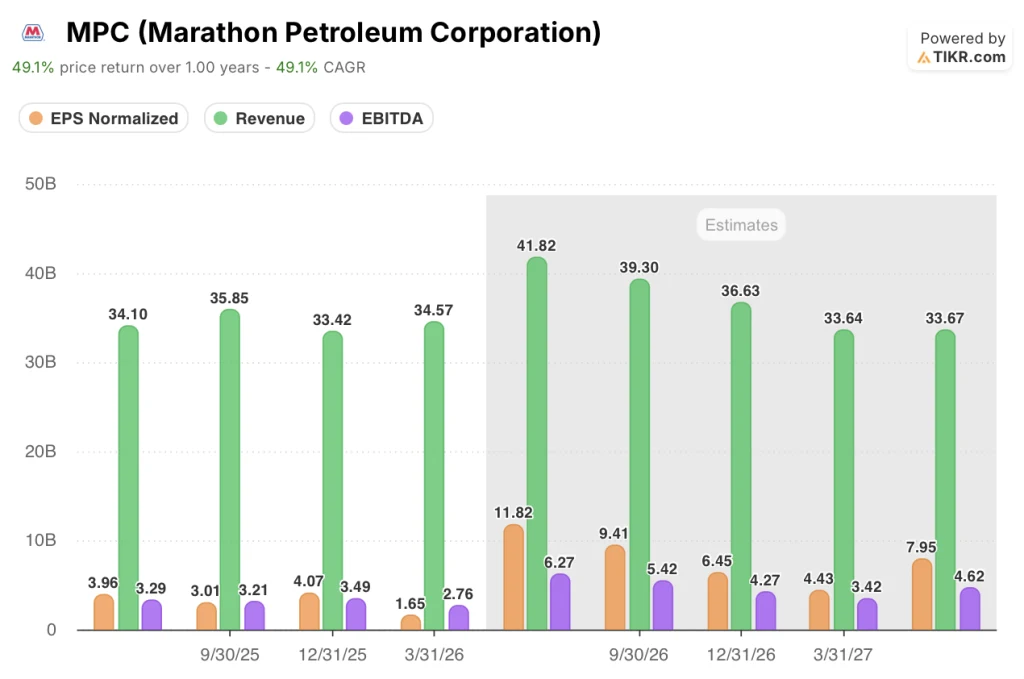Image resolution: width=1024 pixels, height=679 pixels.
Task: Click the 9/30/26 axis date label
Action: (x=639, y=655)
